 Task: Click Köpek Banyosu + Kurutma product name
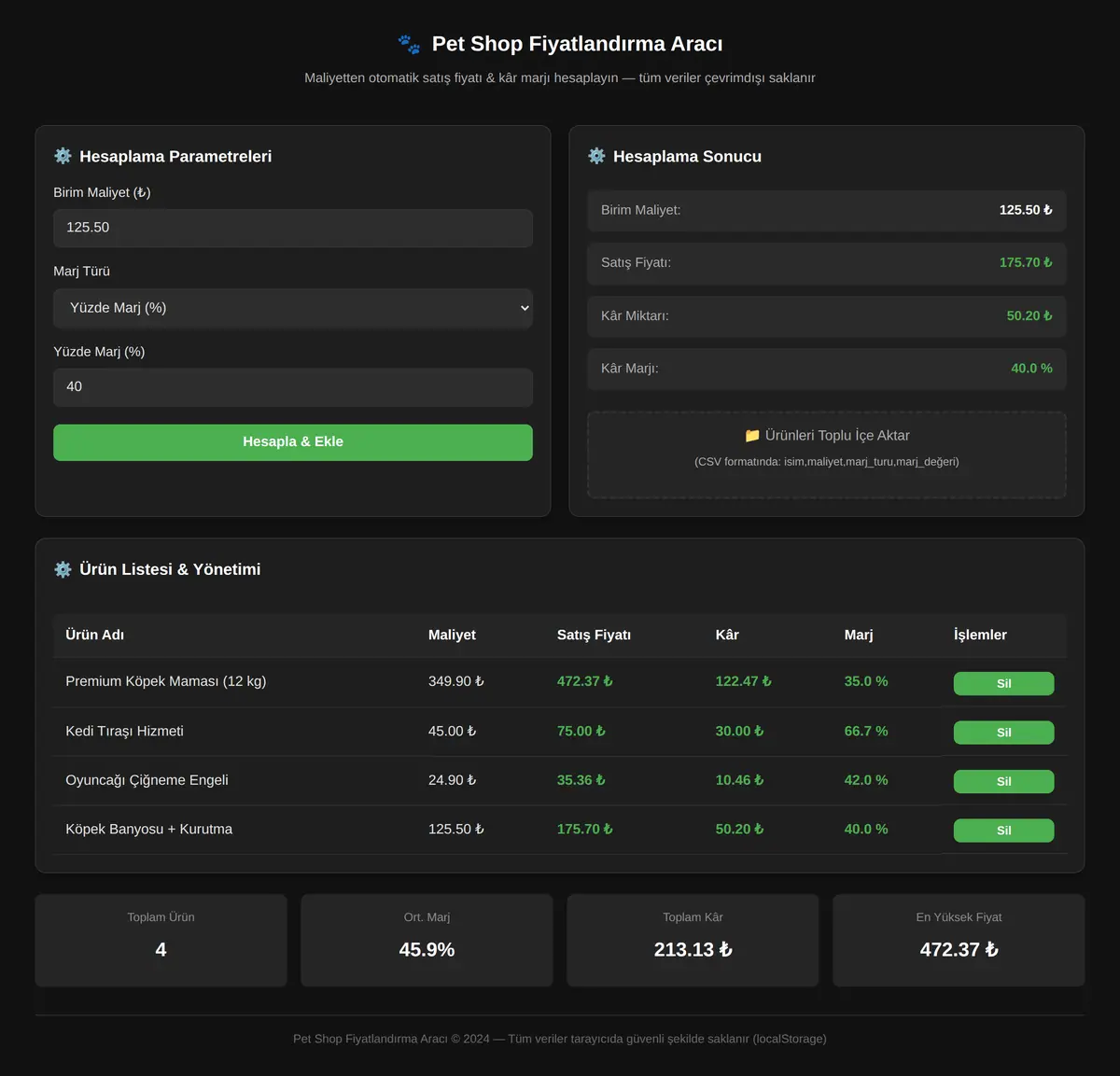point(149,829)
